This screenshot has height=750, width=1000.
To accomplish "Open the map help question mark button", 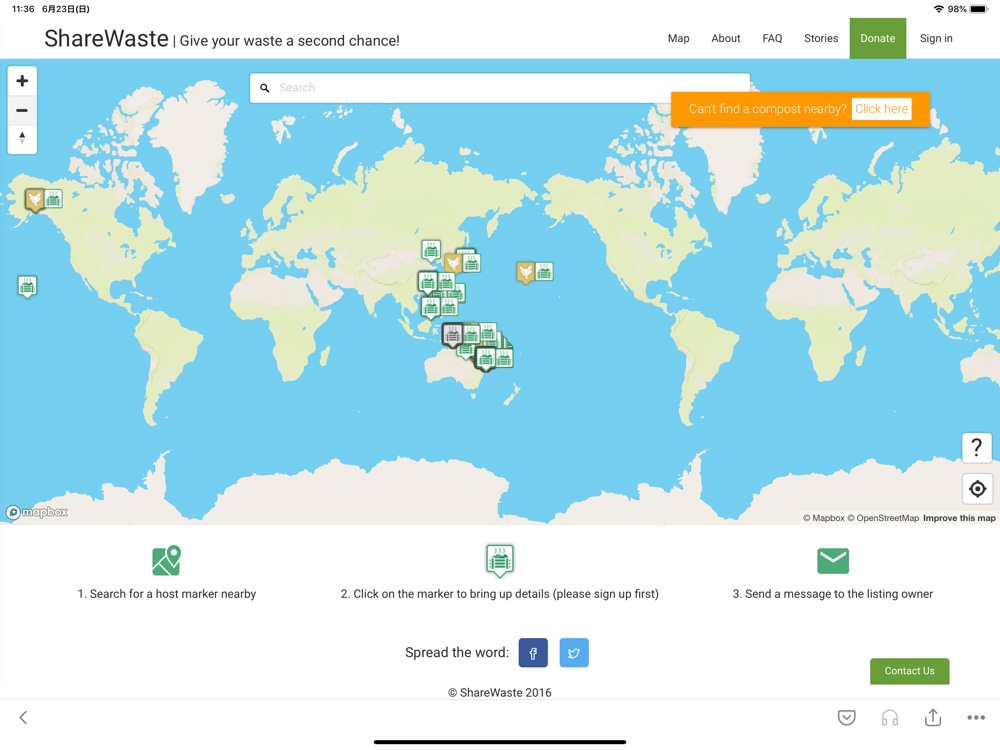I will [x=976, y=447].
